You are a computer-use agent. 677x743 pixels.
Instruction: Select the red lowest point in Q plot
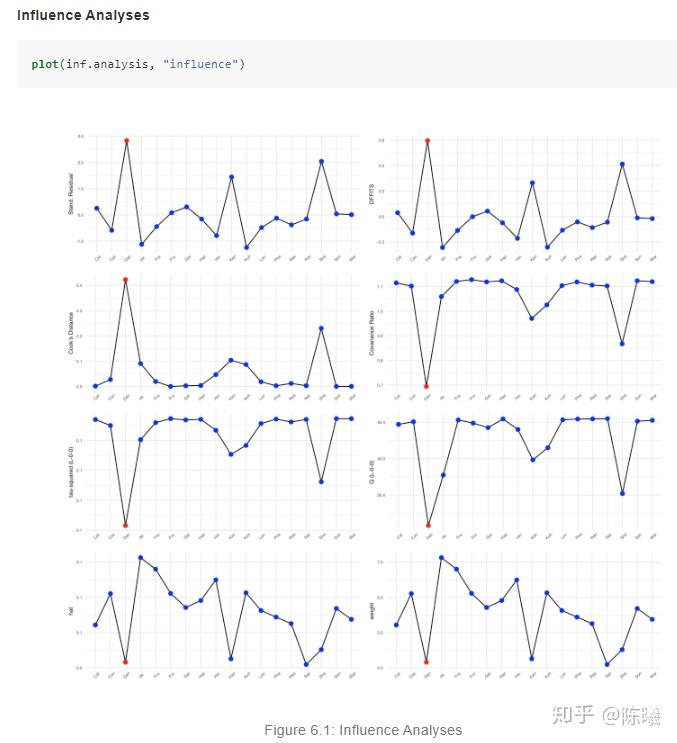(x=427, y=525)
